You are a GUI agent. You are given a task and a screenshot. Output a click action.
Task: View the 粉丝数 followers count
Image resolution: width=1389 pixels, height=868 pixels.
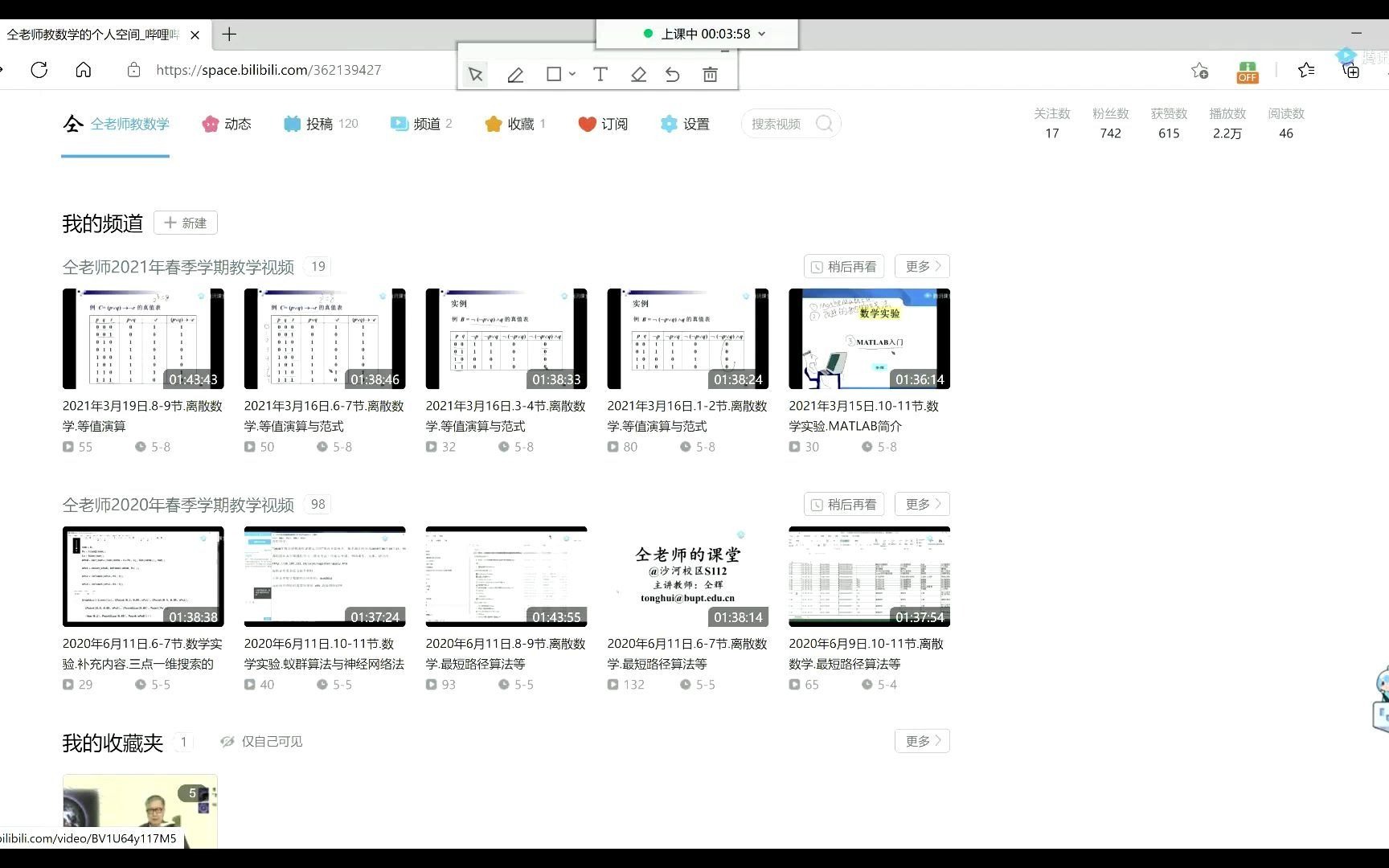(x=1111, y=124)
